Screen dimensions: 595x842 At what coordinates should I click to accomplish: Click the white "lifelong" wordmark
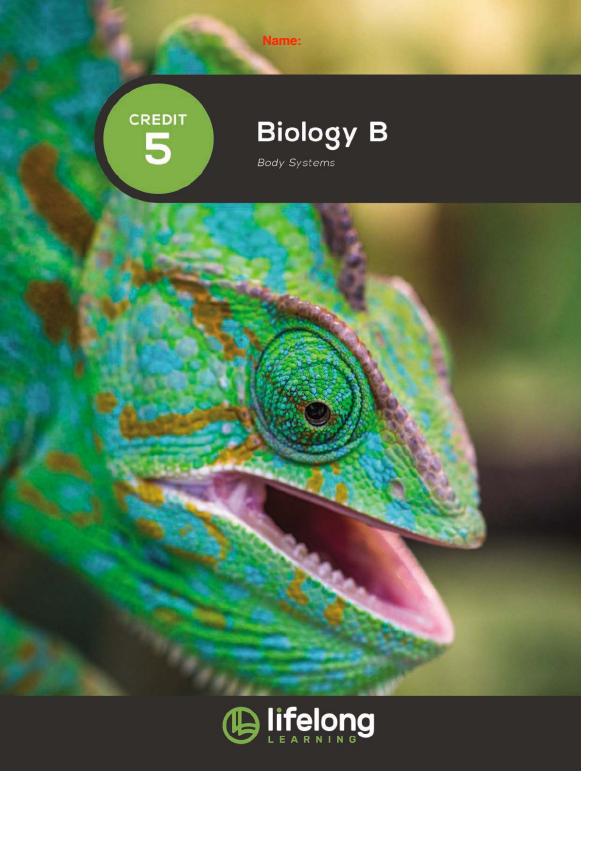[x=321, y=720]
